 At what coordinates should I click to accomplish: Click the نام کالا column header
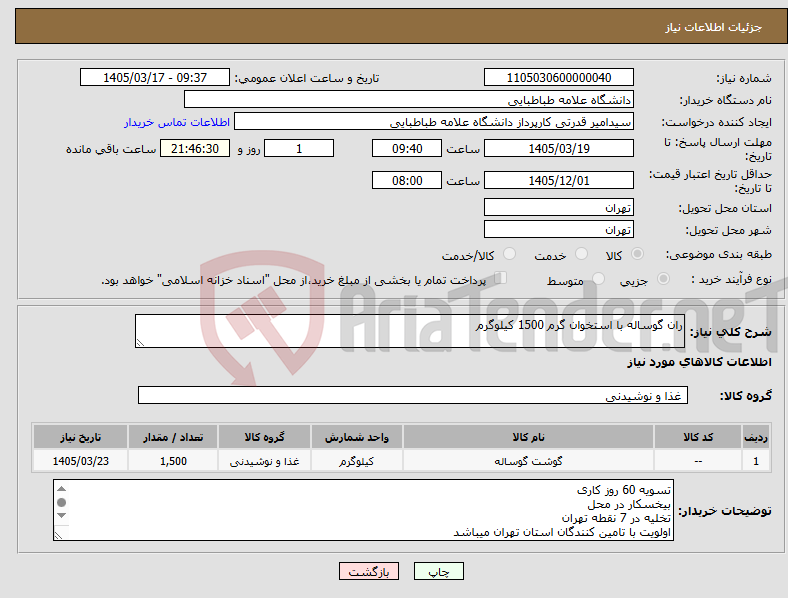click(528, 437)
